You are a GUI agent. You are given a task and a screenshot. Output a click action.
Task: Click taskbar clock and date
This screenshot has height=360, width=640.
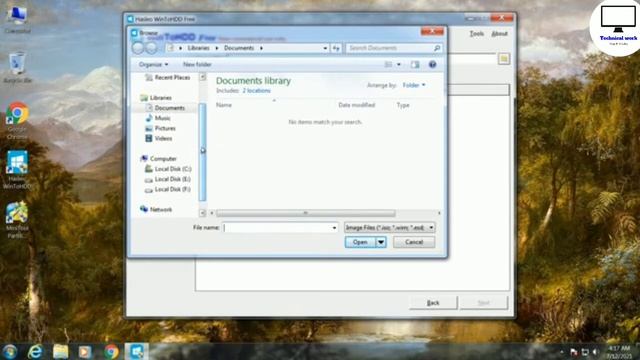click(x=619, y=352)
